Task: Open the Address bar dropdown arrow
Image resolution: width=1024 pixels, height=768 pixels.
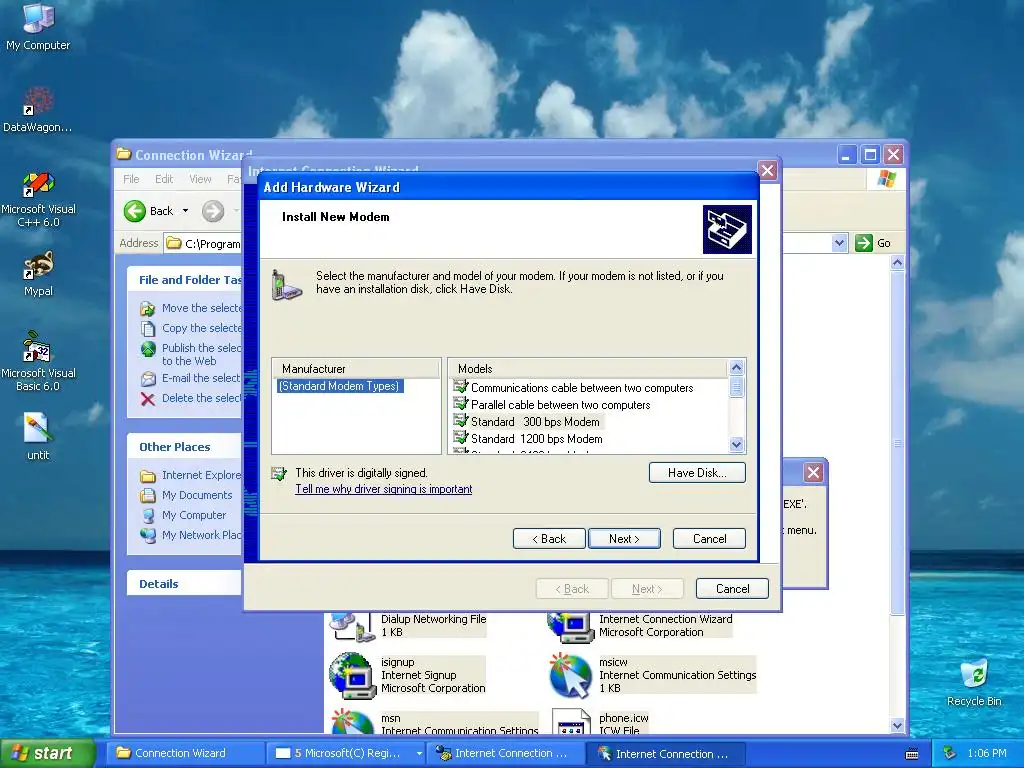Action: pos(839,243)
